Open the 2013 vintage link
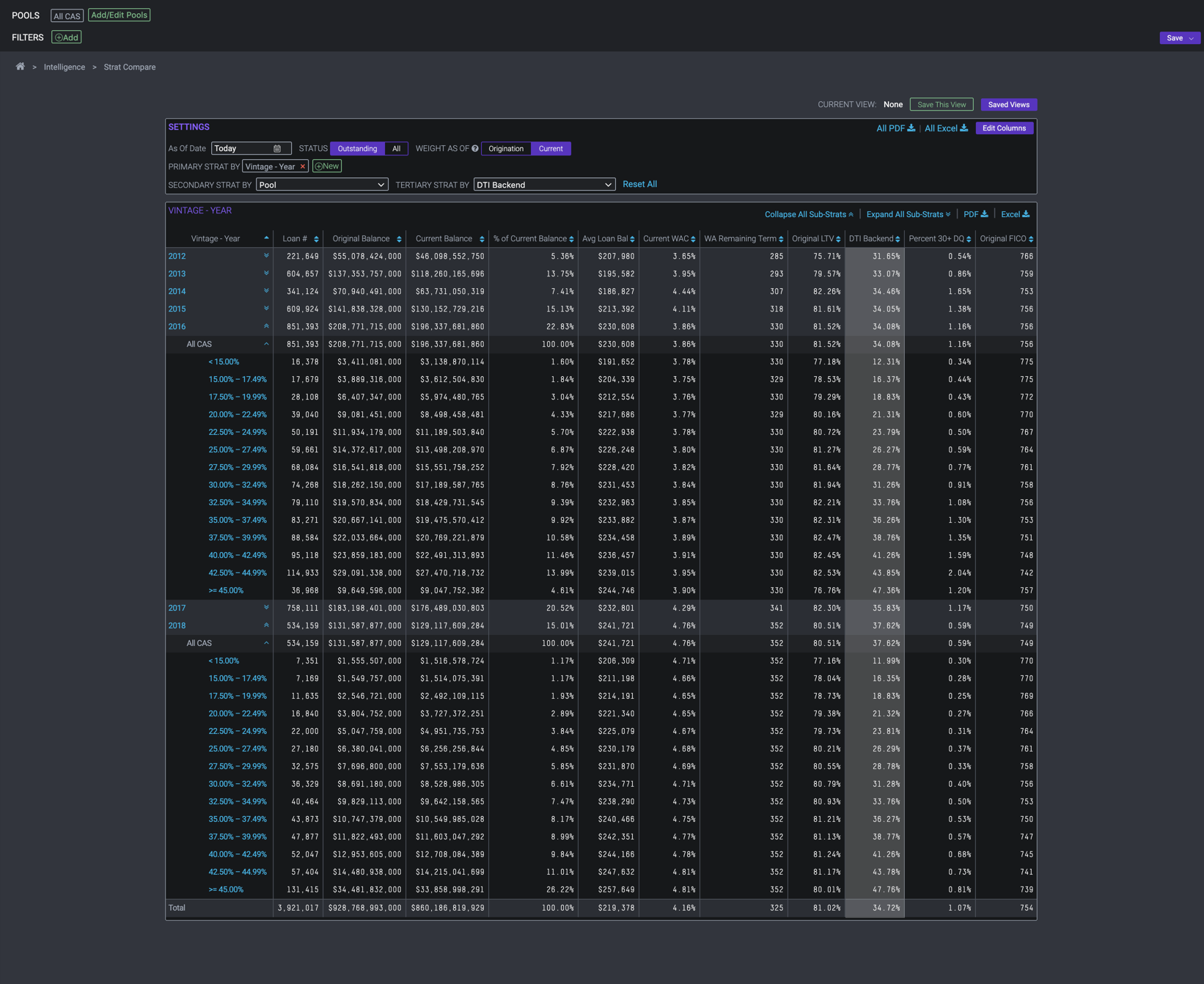 (x=177, y=273)
